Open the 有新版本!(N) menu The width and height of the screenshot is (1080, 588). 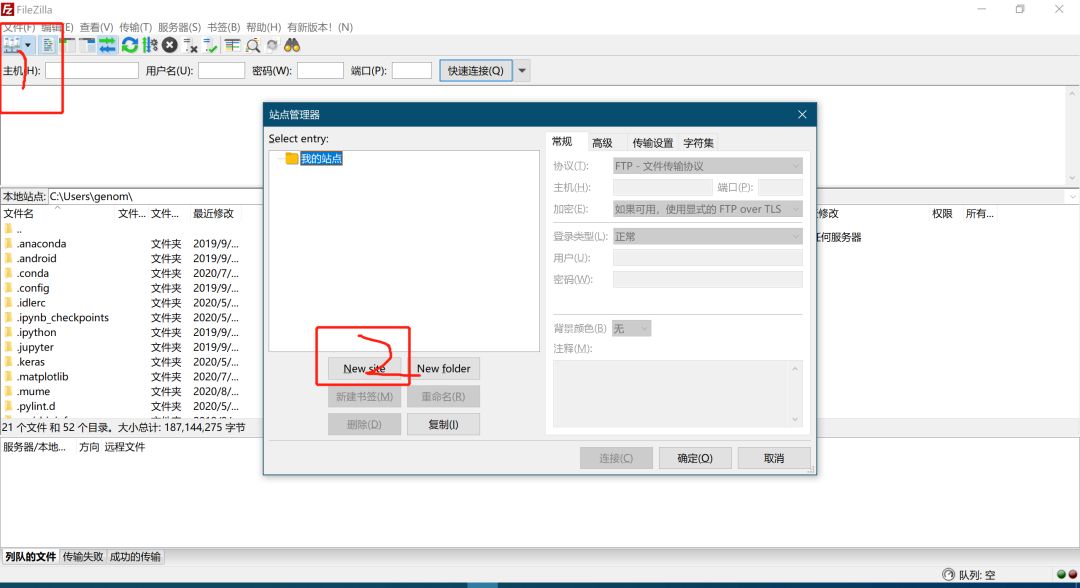tap(320, 27)
